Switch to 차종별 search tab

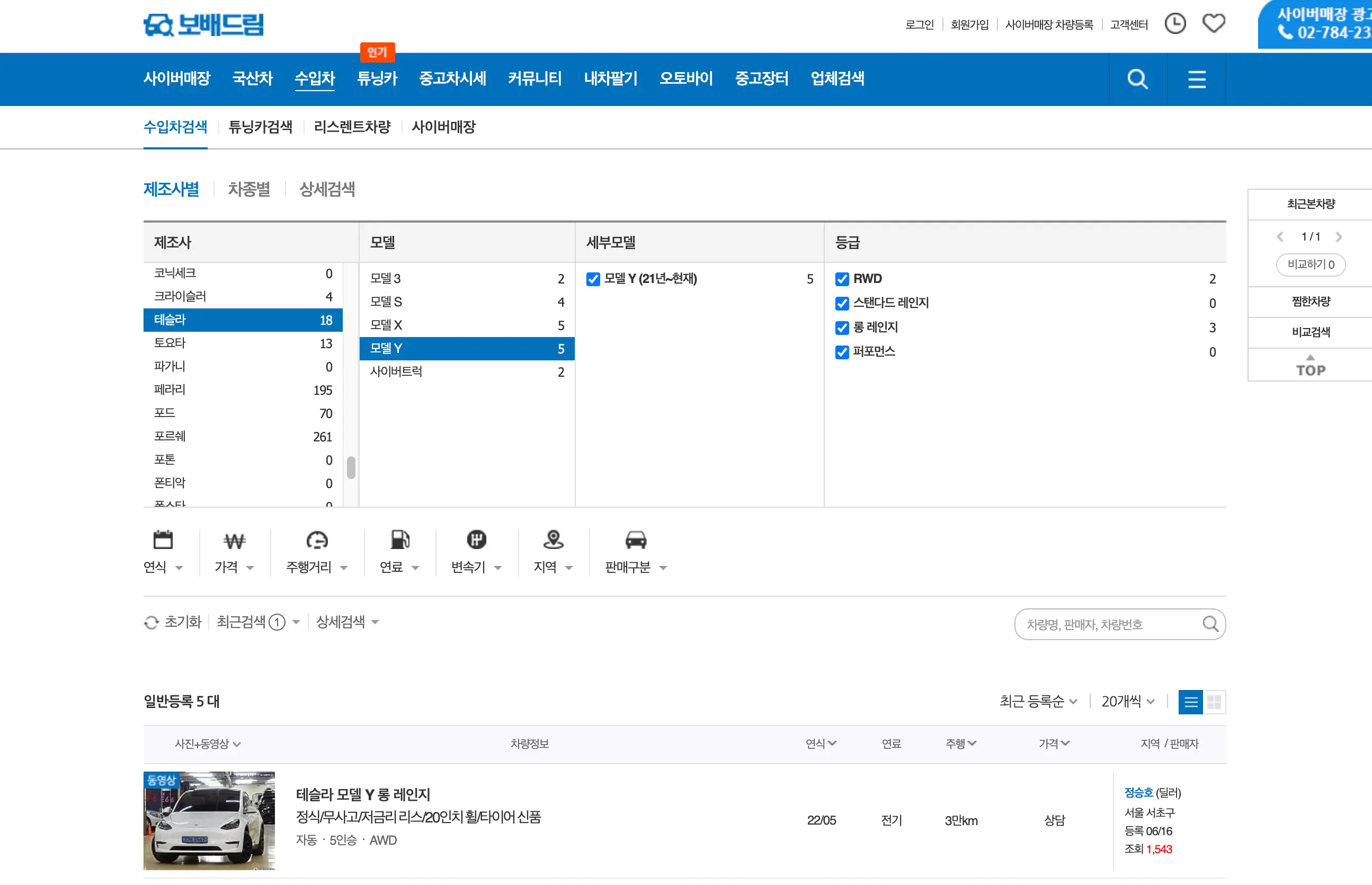click(248, 189)
